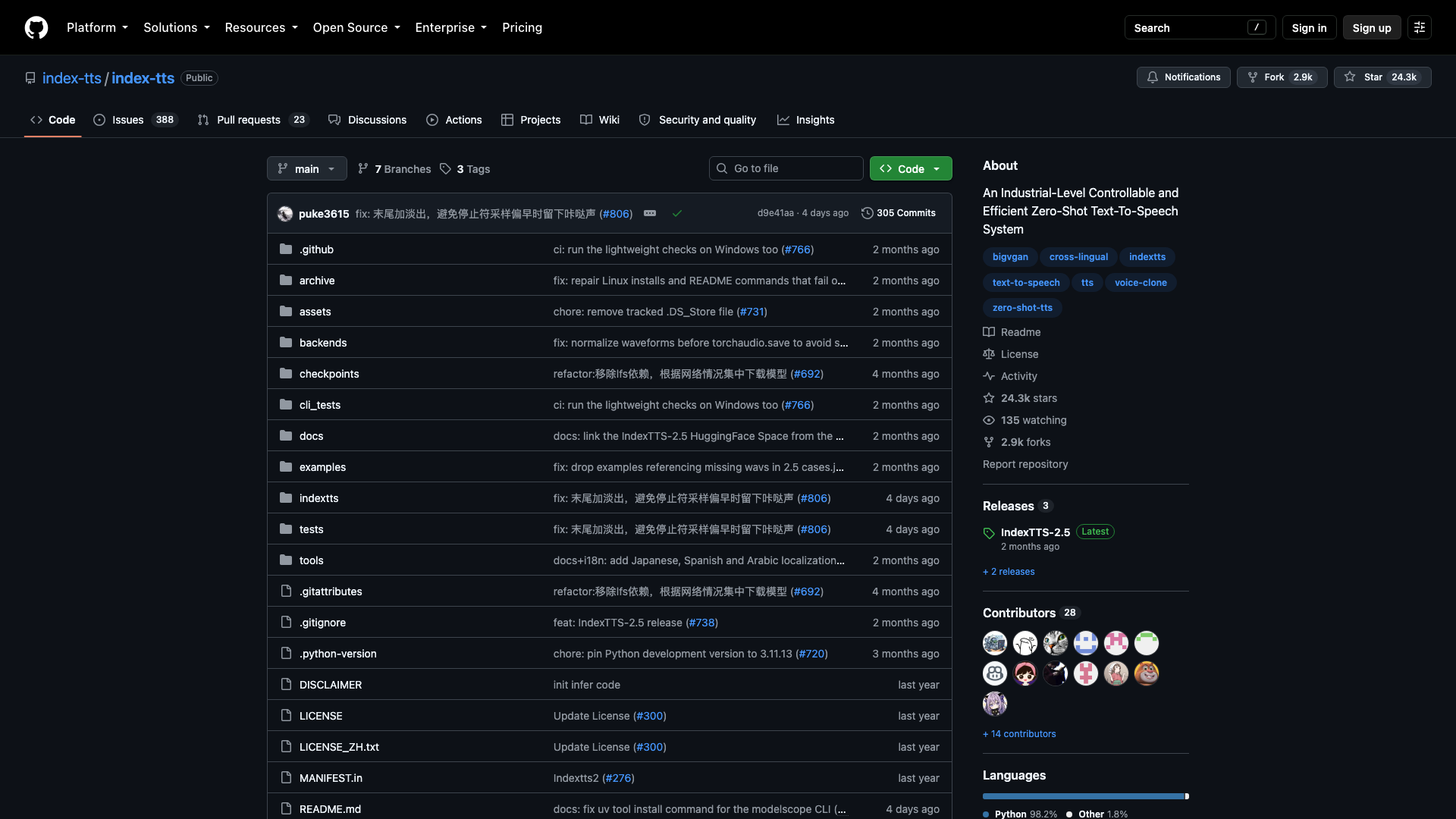Viewport: 1456px width, 819px height.
Task: Focus the Go to file input field
Action: coord(786,168)
